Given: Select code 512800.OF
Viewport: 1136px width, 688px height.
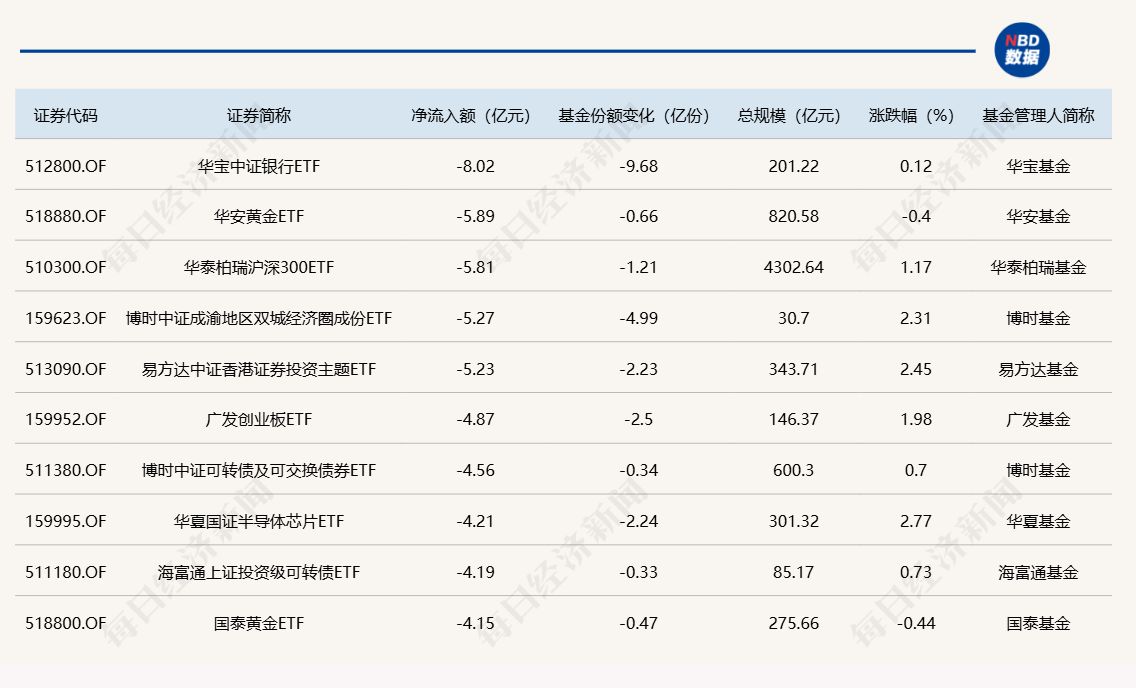Looking at the screenshot, I should click(x=66, y=167).
